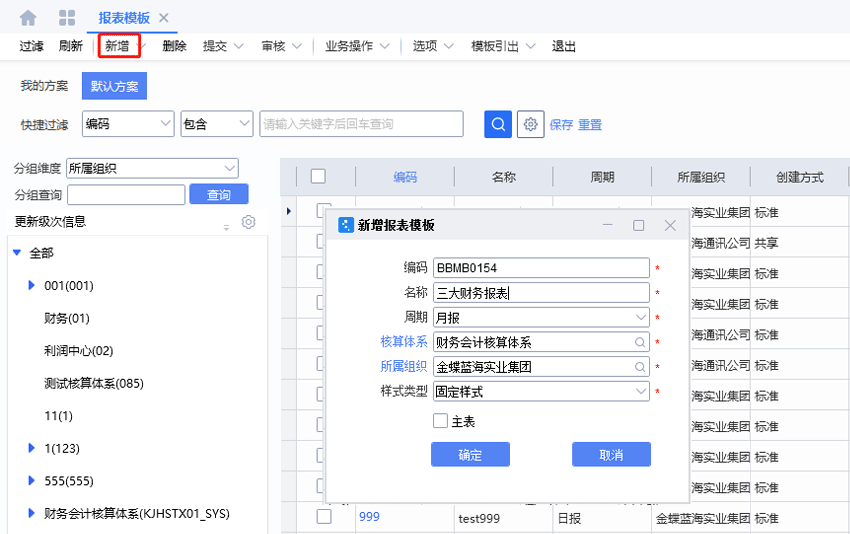Open the gear icon beside 更新级次信息

(249, 222)
